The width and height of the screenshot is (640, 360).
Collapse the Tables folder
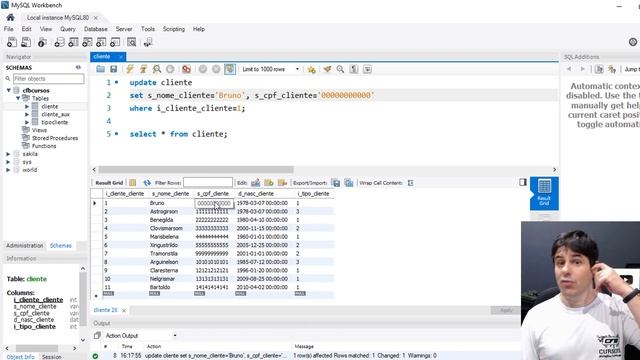tap(18, 98)
